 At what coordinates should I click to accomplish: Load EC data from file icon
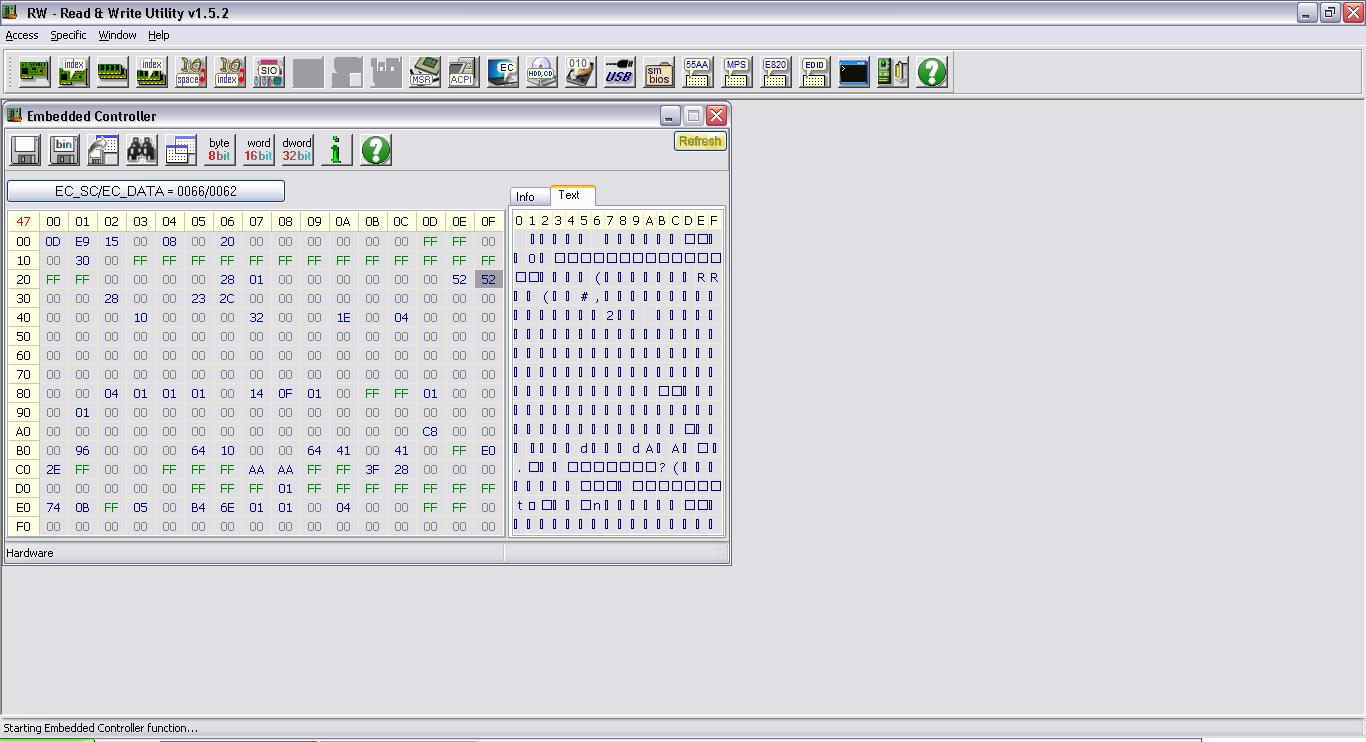coord(103,150)
